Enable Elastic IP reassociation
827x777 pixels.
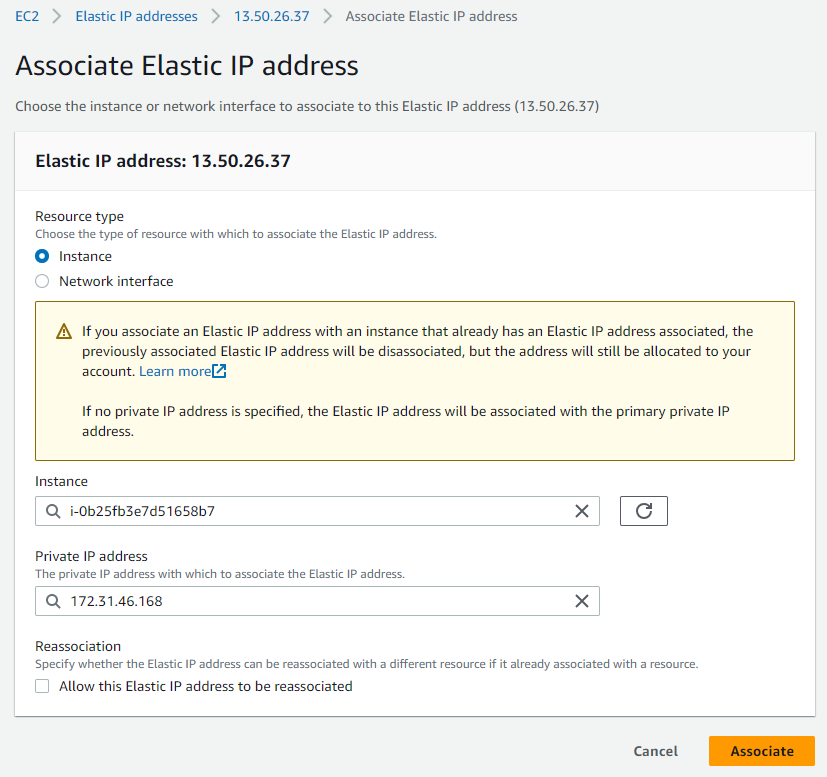(x=42, y=686)
